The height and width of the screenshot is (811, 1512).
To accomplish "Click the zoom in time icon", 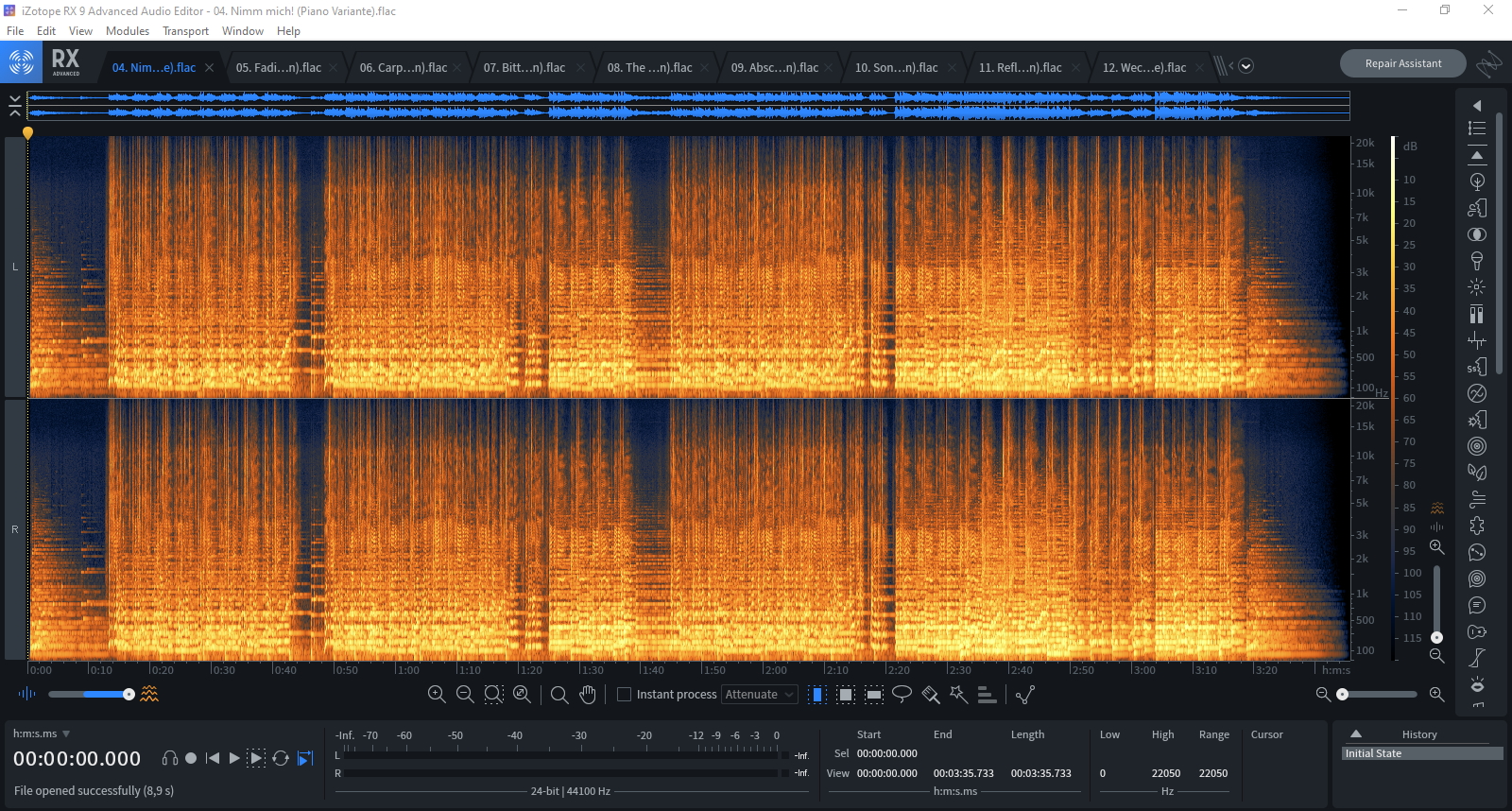I will coord(437,695).
